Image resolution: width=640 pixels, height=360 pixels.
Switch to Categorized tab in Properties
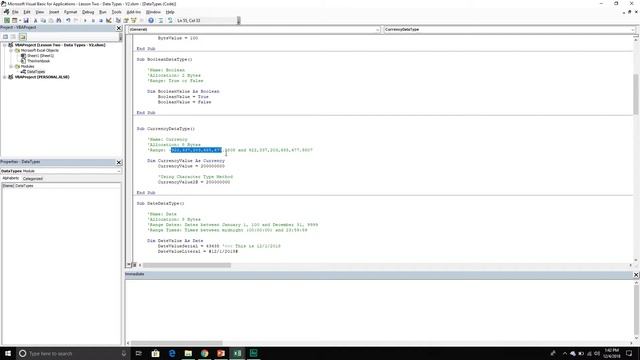(x=33, y=178)
